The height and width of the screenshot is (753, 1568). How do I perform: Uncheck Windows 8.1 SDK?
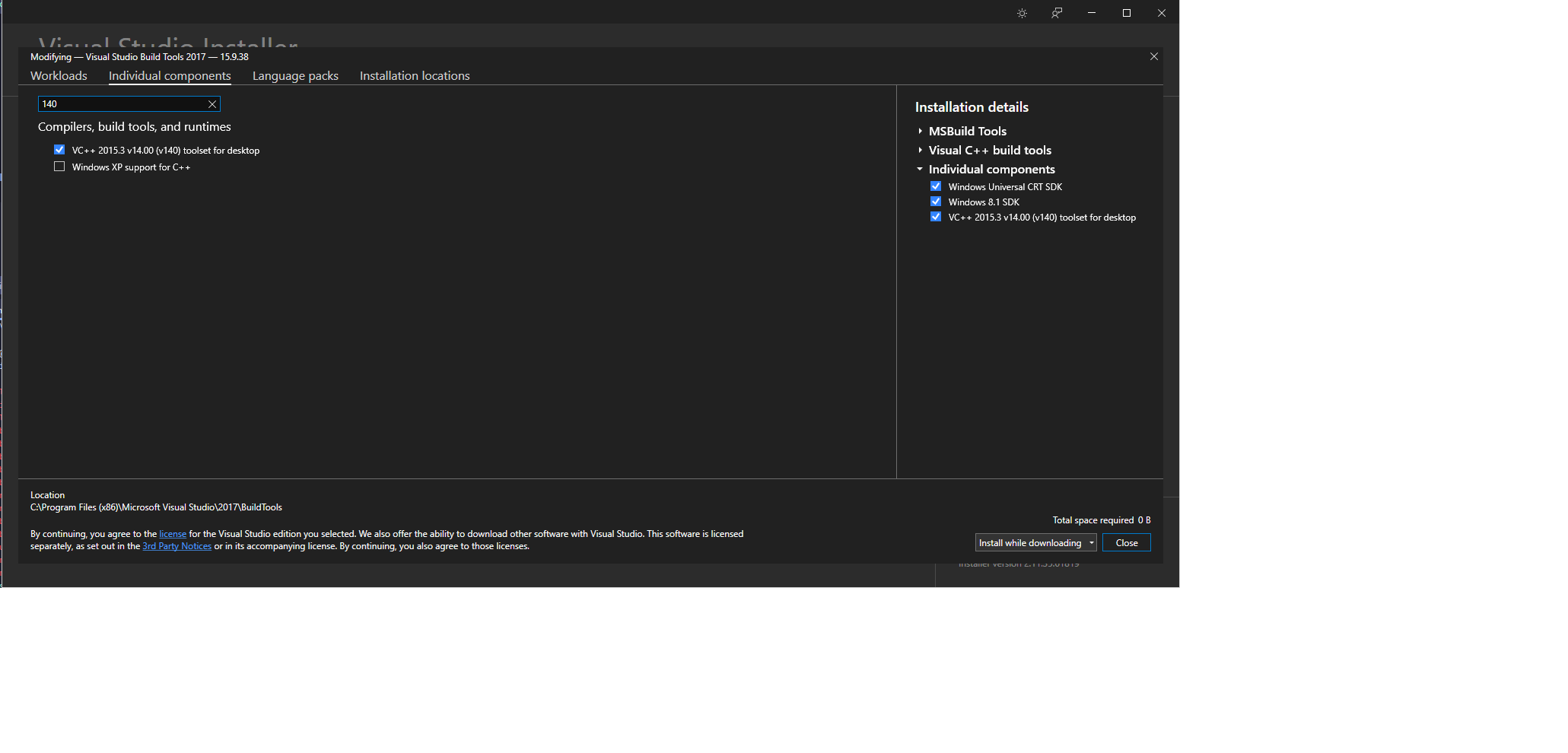click(936, 202)
